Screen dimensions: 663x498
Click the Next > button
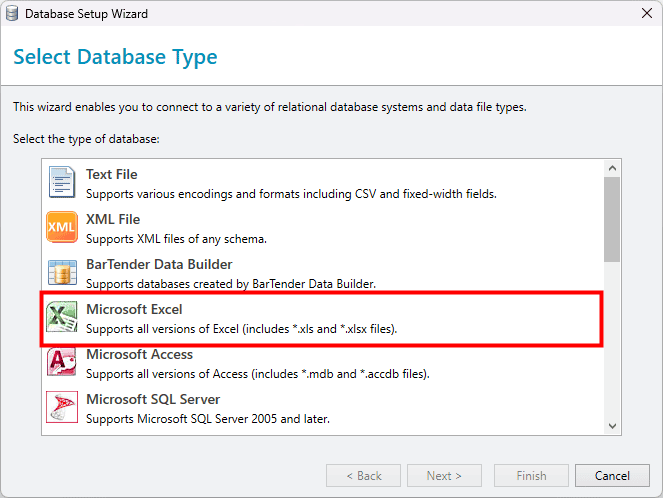click(x=444, y=476)
